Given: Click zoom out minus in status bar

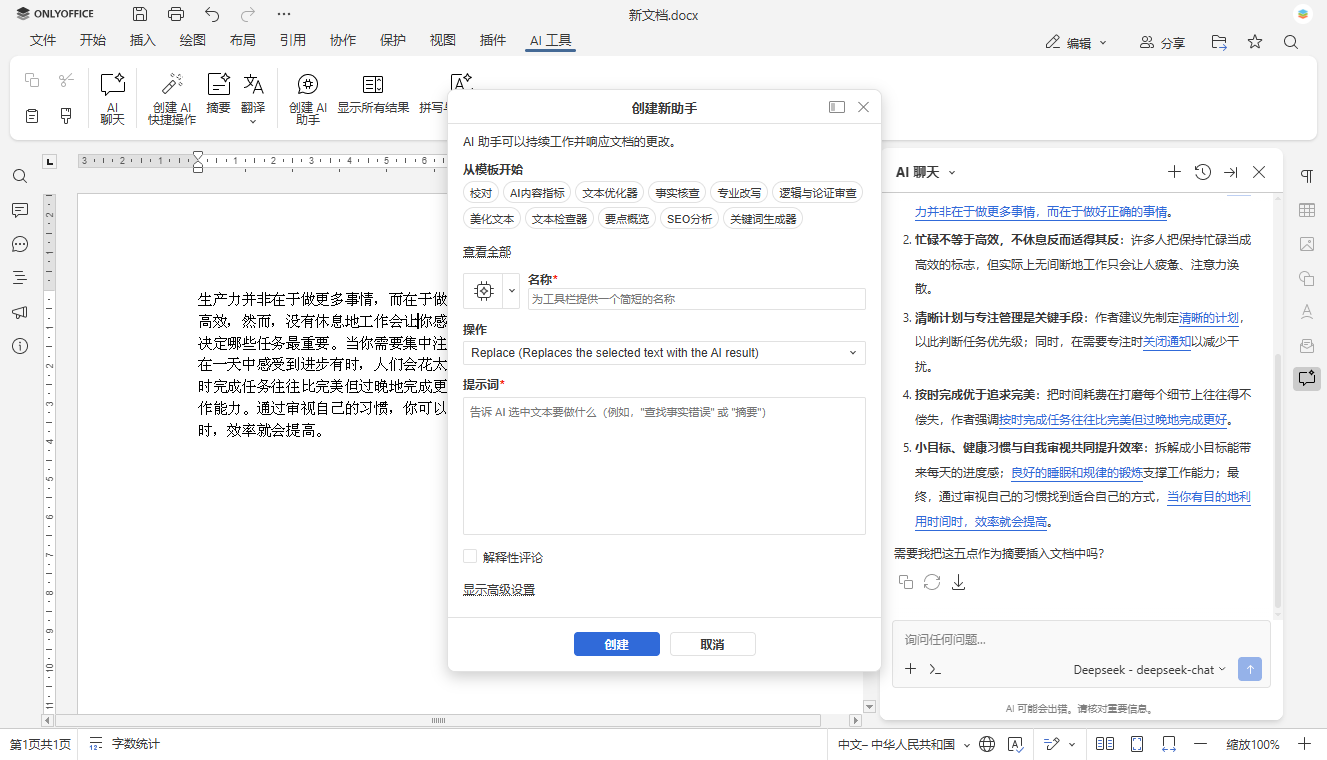Looking at the screenshot, I should [1201, 744].
